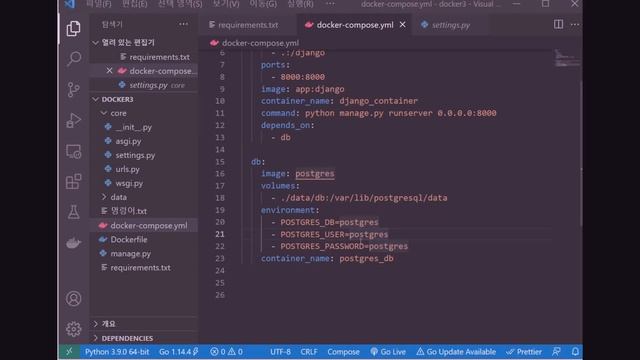Open requirements.txt in DOCKER3 tree
640x360 pixels.
[144, 268]
